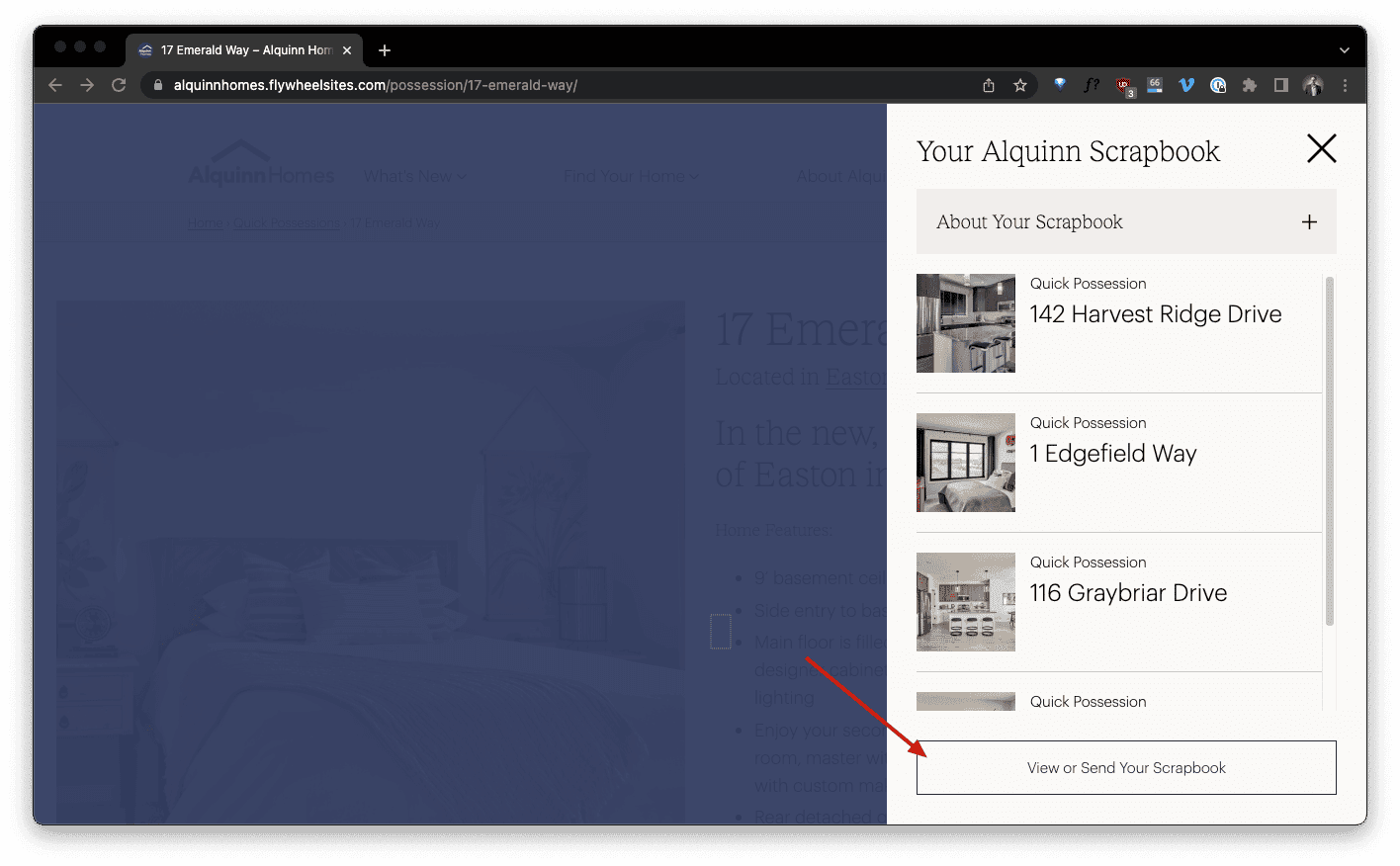The width and height of the screenshot is (1400, 866).
Task: Click the 1 Edgefield Way bedroom thumbnail
Action: pyautogui.click(x=965, y=463)
